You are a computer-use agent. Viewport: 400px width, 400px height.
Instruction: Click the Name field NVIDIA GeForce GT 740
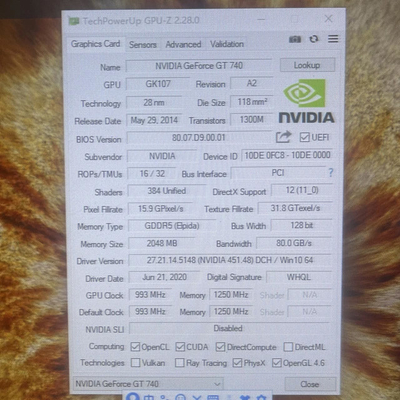pyautogui.click(x=199, y=66)
